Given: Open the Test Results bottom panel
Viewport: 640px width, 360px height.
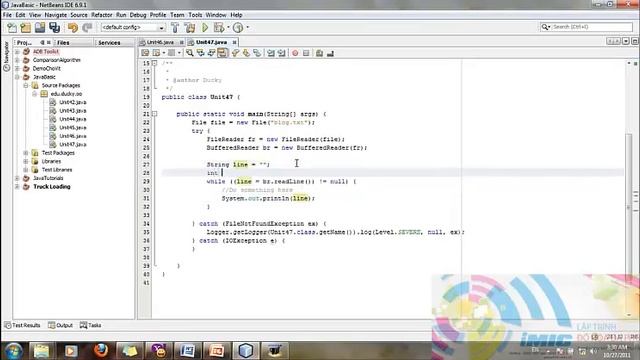Looking at the screenshot, I should tap(22, 325).
